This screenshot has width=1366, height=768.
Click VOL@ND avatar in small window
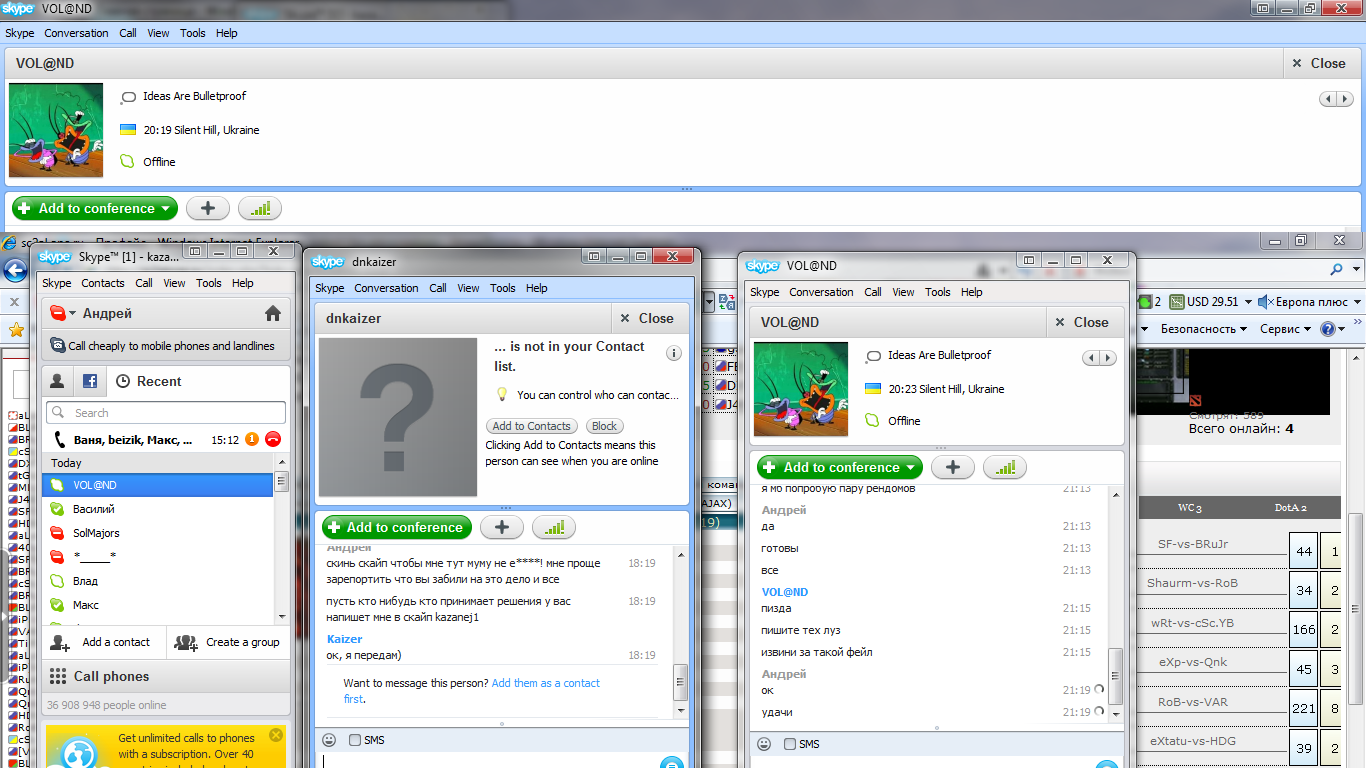pos(800,390)
